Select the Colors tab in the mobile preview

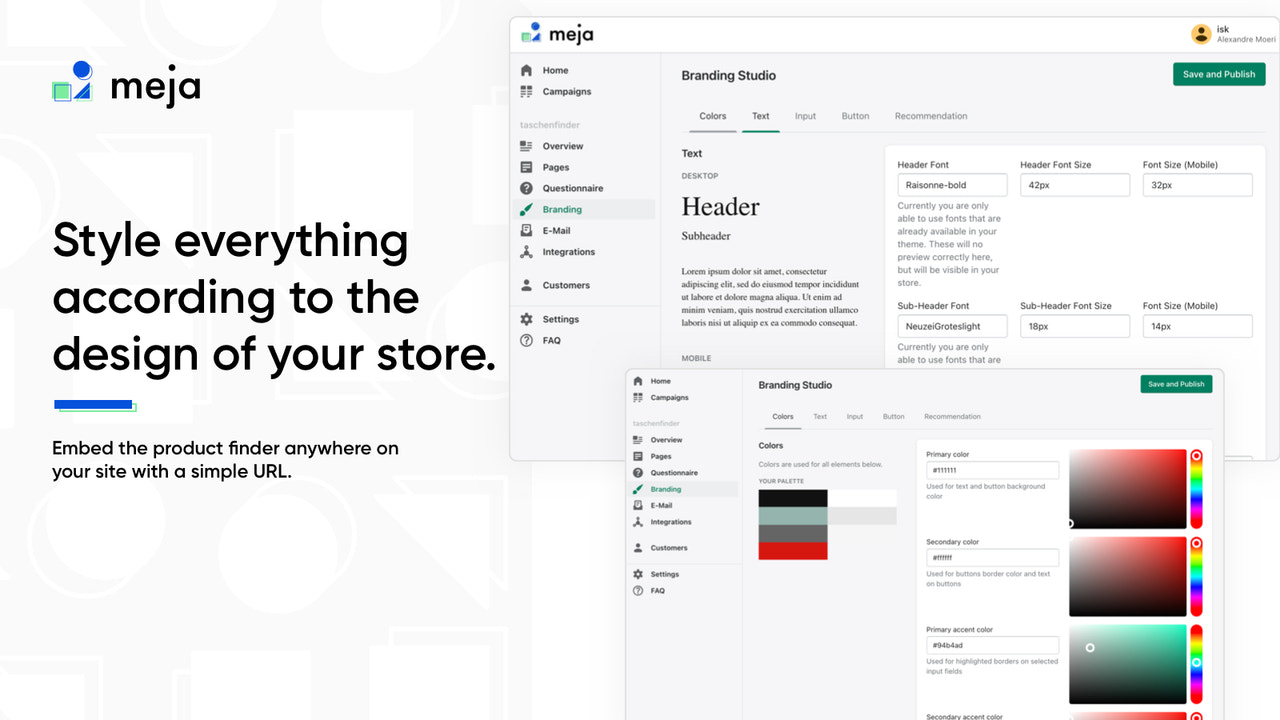click(783, 417)
